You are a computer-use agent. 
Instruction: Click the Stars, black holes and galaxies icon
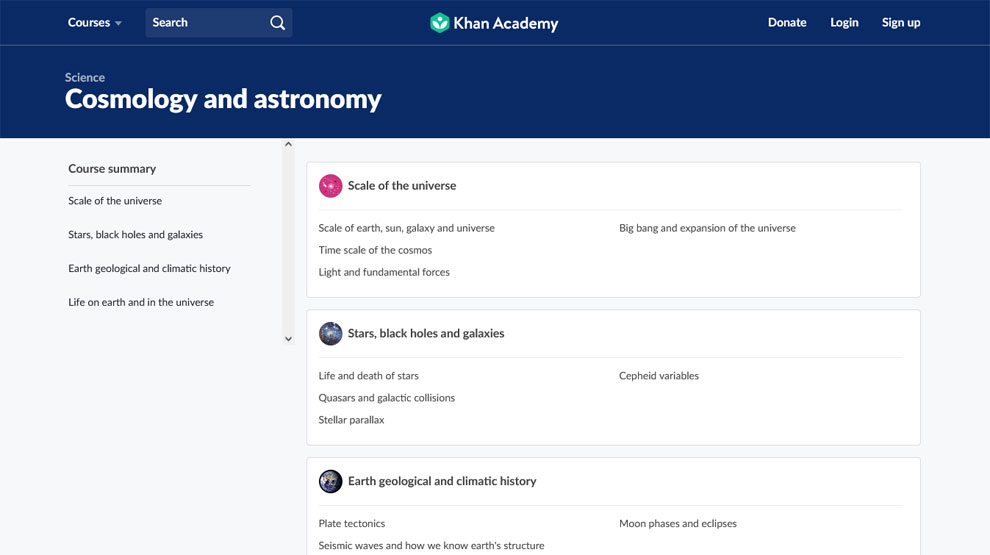click(x=330, y=334)
